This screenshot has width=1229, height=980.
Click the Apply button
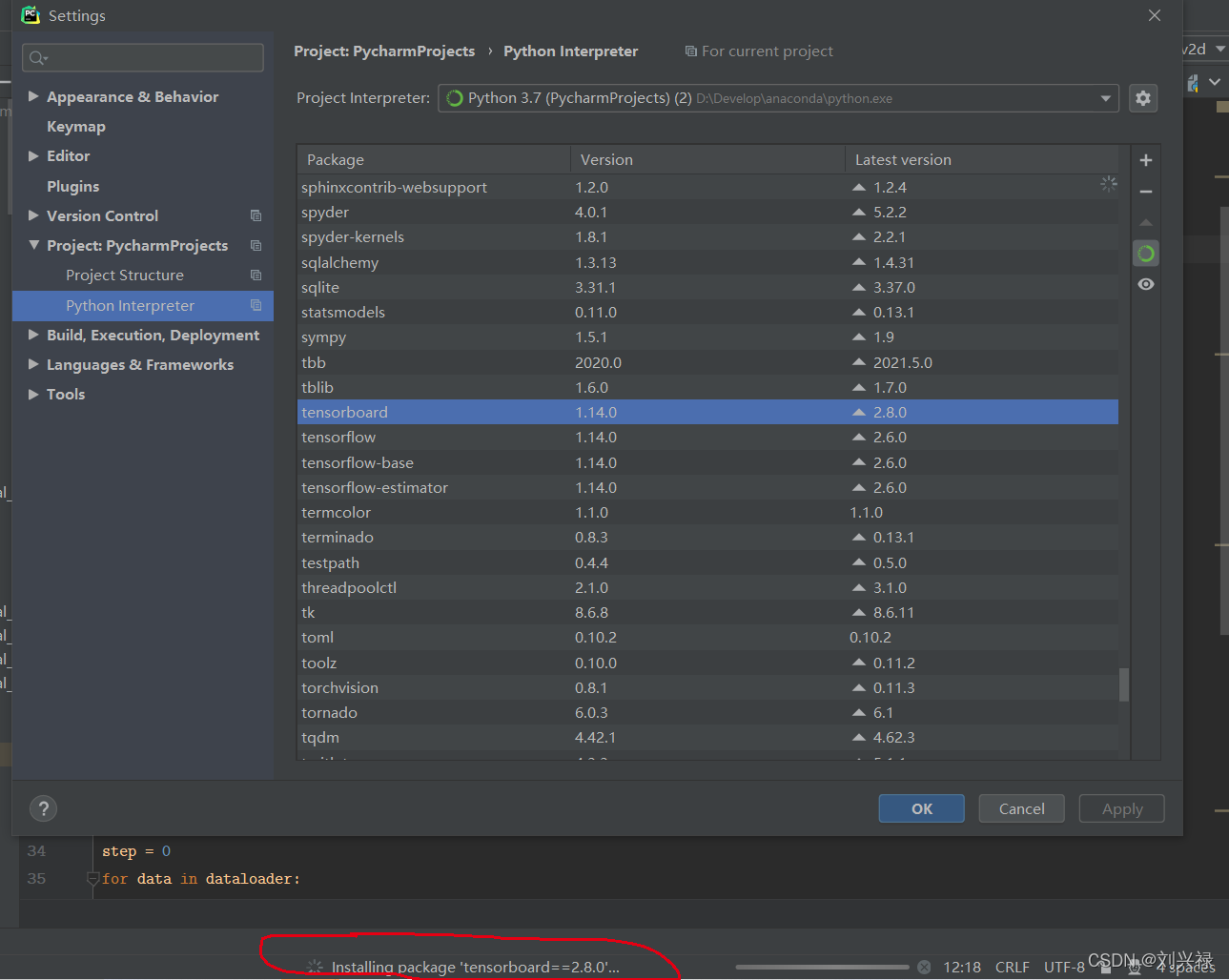coord(1122,808)
